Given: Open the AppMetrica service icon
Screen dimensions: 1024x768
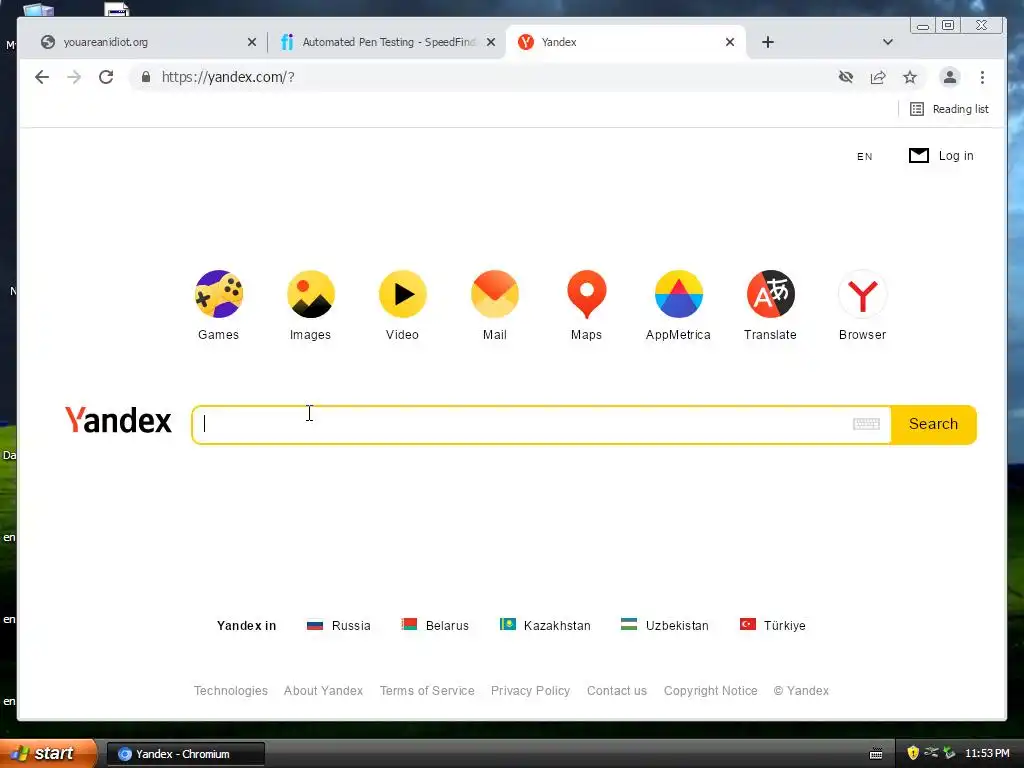Looking at the screenshot, I should pyautogui.click(x=679, y=294).
